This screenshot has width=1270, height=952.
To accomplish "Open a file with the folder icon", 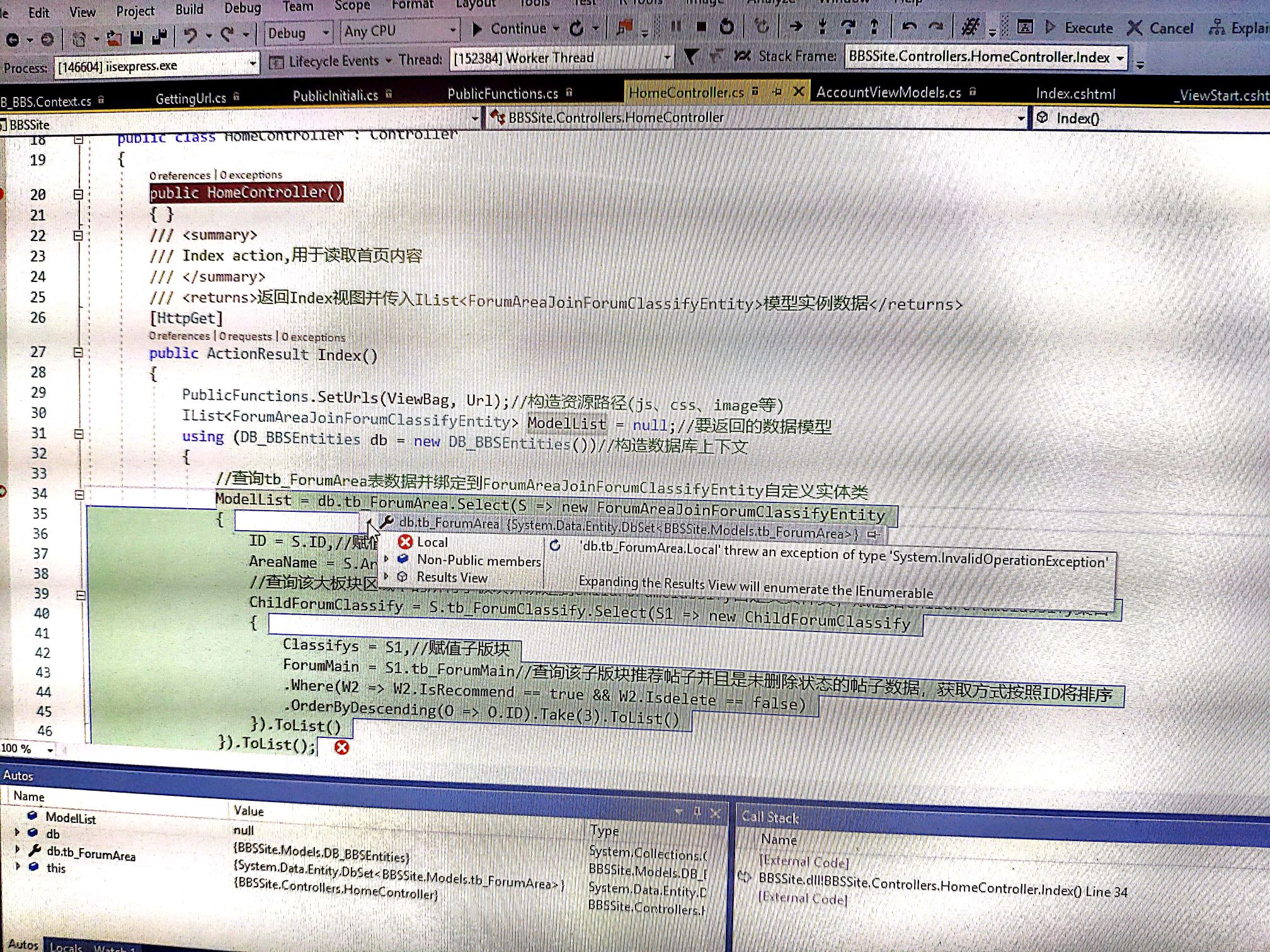I will tap(114, 38).
